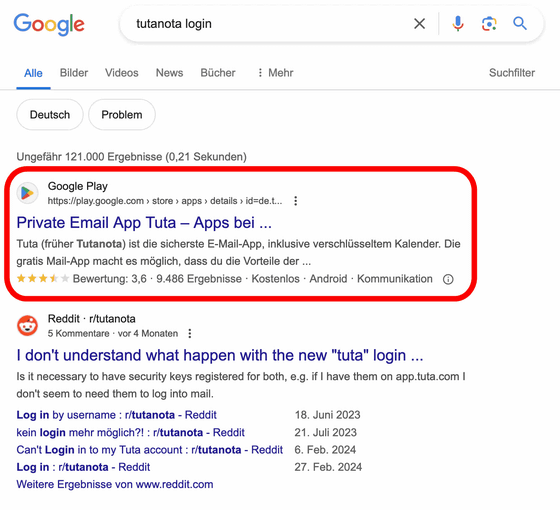
Task: Click the Google logo
Action: pos(49,24)
